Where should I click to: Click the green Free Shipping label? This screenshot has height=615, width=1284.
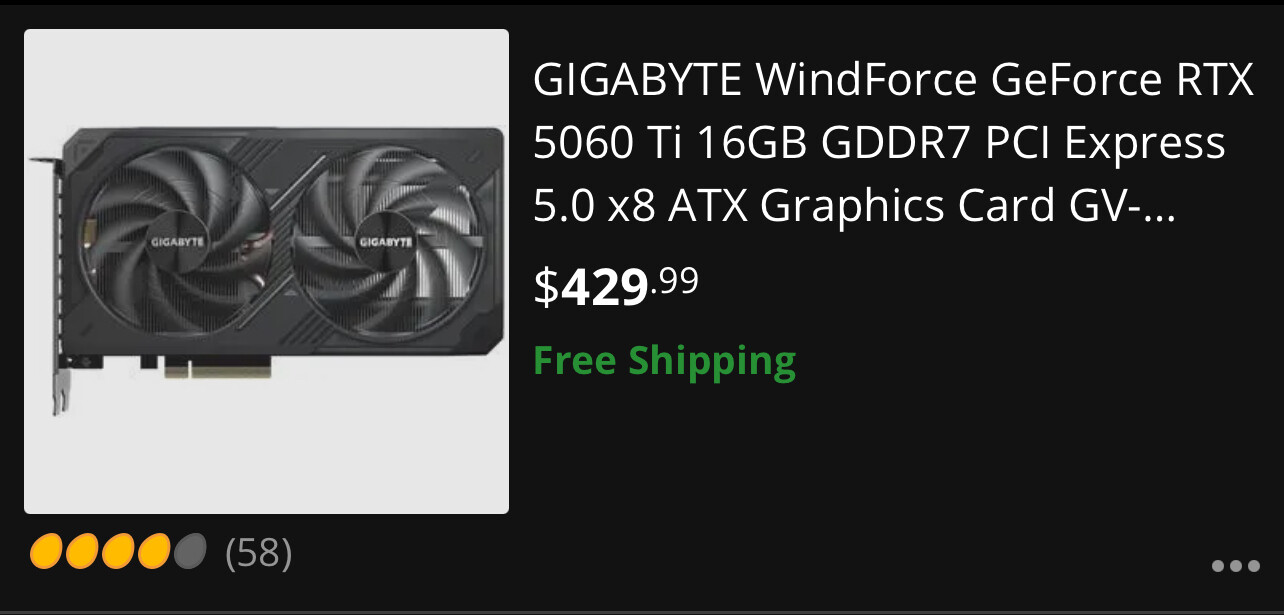tap(664, 361)
